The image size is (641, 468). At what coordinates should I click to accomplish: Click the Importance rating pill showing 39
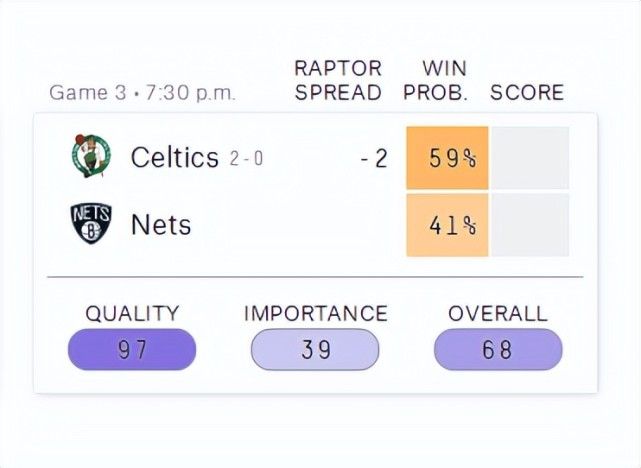coord(315,349)
